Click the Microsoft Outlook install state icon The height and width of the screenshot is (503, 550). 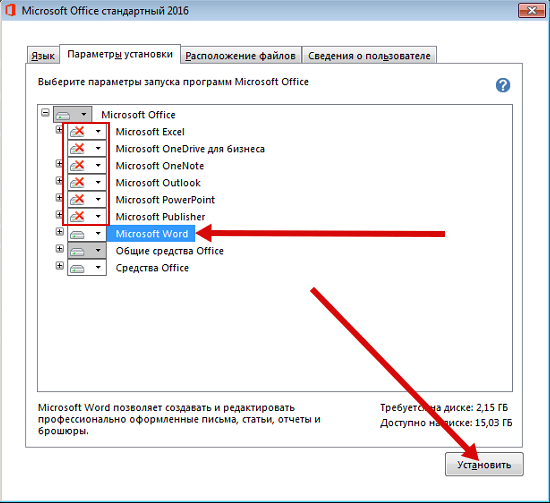[x=77, y=182]
